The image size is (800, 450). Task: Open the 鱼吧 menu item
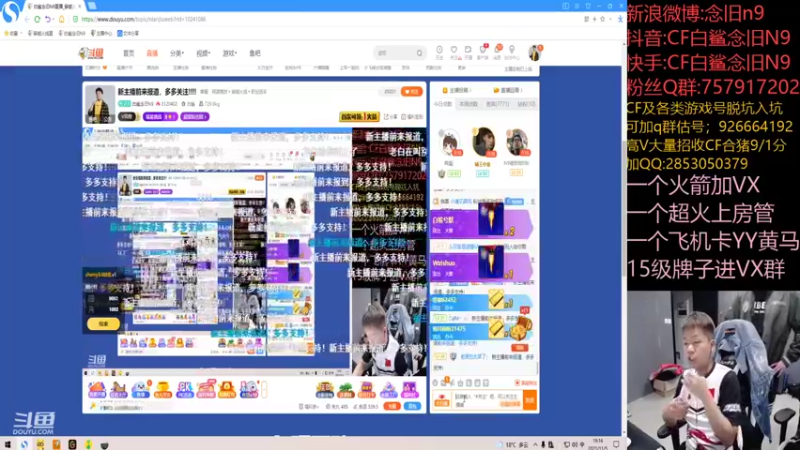coord(255,53)
